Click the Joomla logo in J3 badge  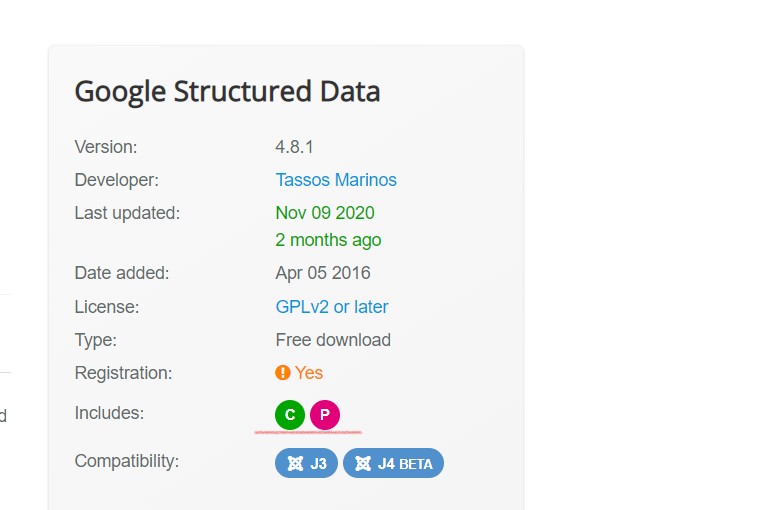click(x=295, y=463)
